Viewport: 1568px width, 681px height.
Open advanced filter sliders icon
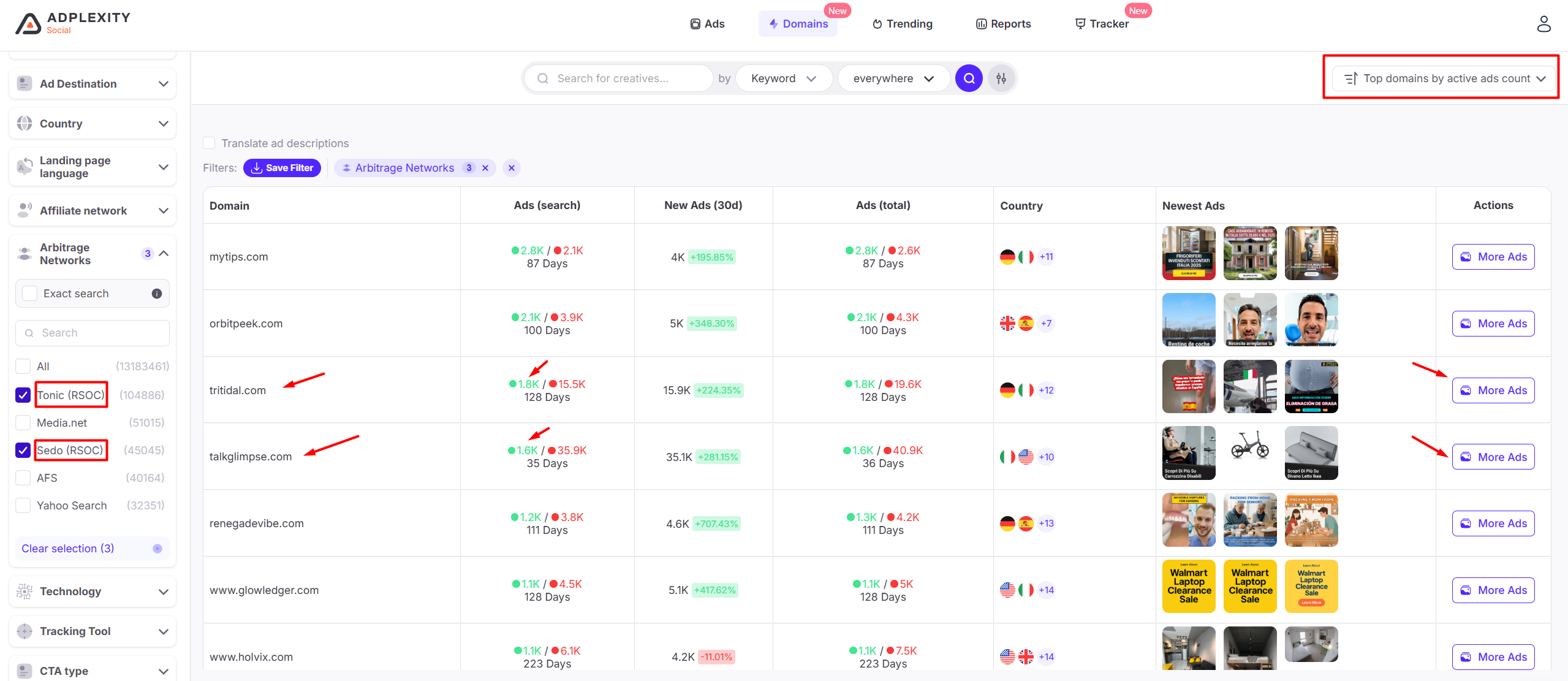pyautogui.click(x=1001, y=78)
